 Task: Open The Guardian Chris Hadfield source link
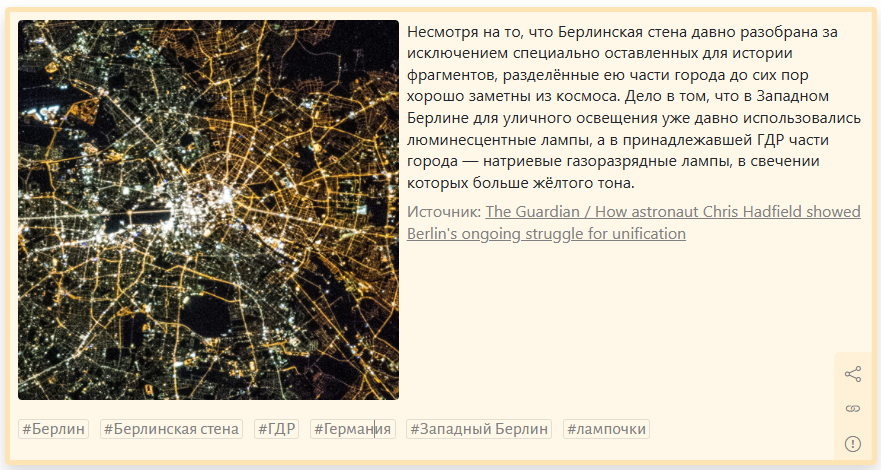tap(634, 222)
